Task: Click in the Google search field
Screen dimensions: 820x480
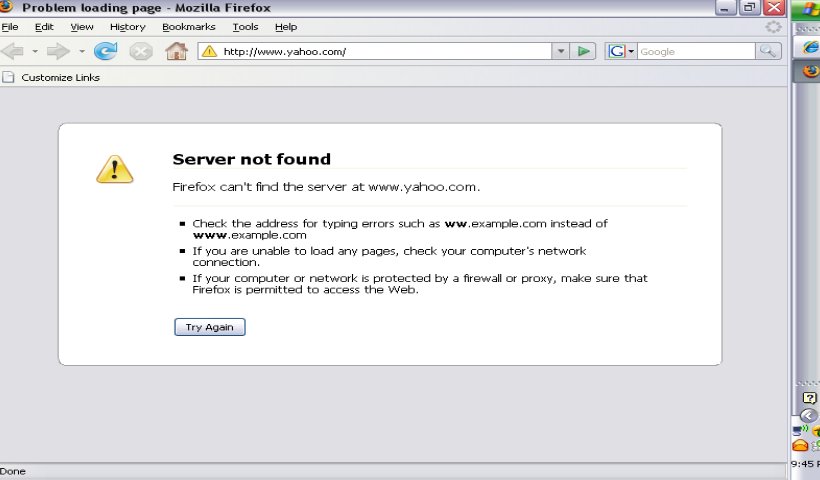Action: [x=695, y=51]
